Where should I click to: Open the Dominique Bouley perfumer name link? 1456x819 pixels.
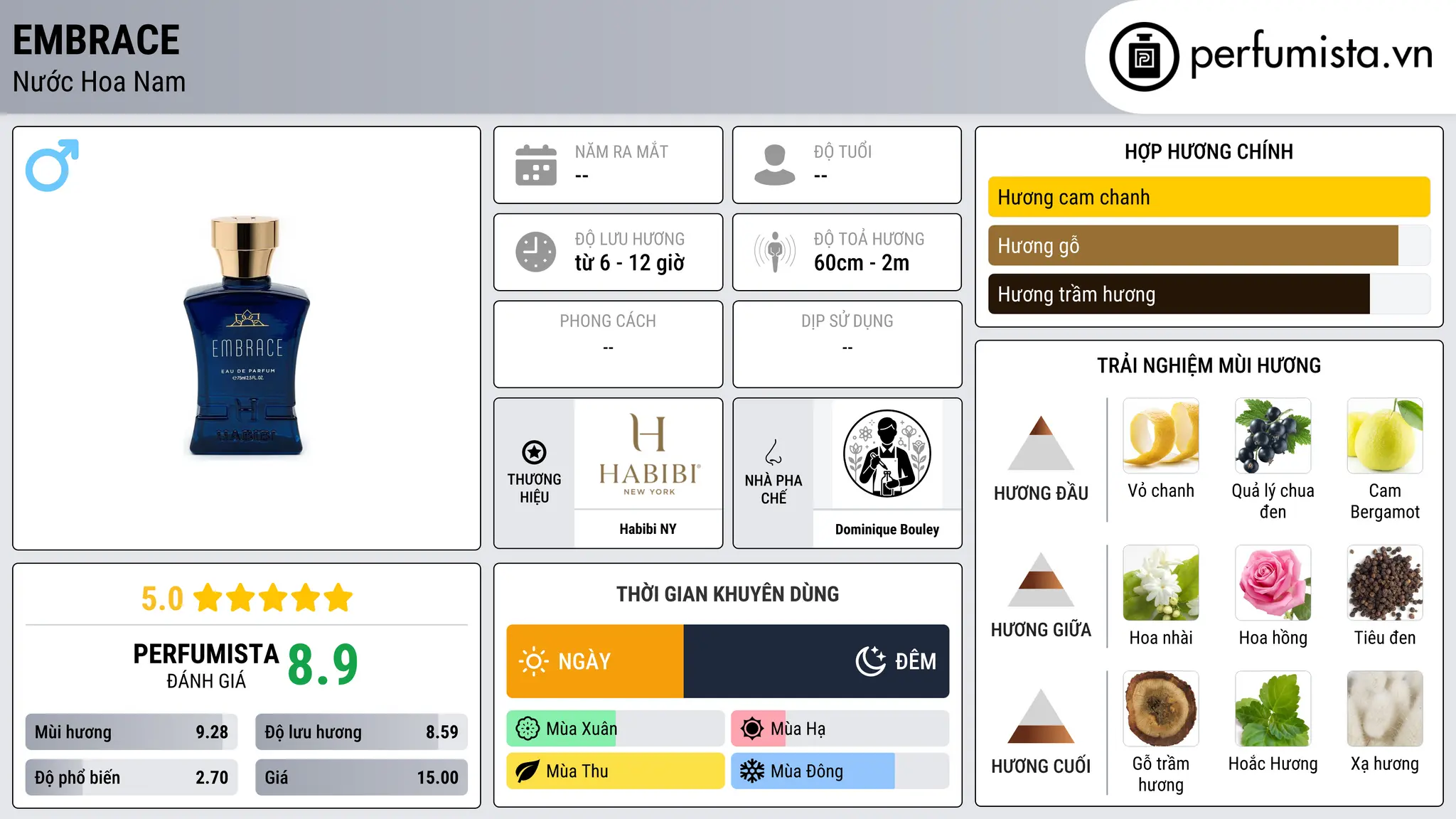point(887,530)
